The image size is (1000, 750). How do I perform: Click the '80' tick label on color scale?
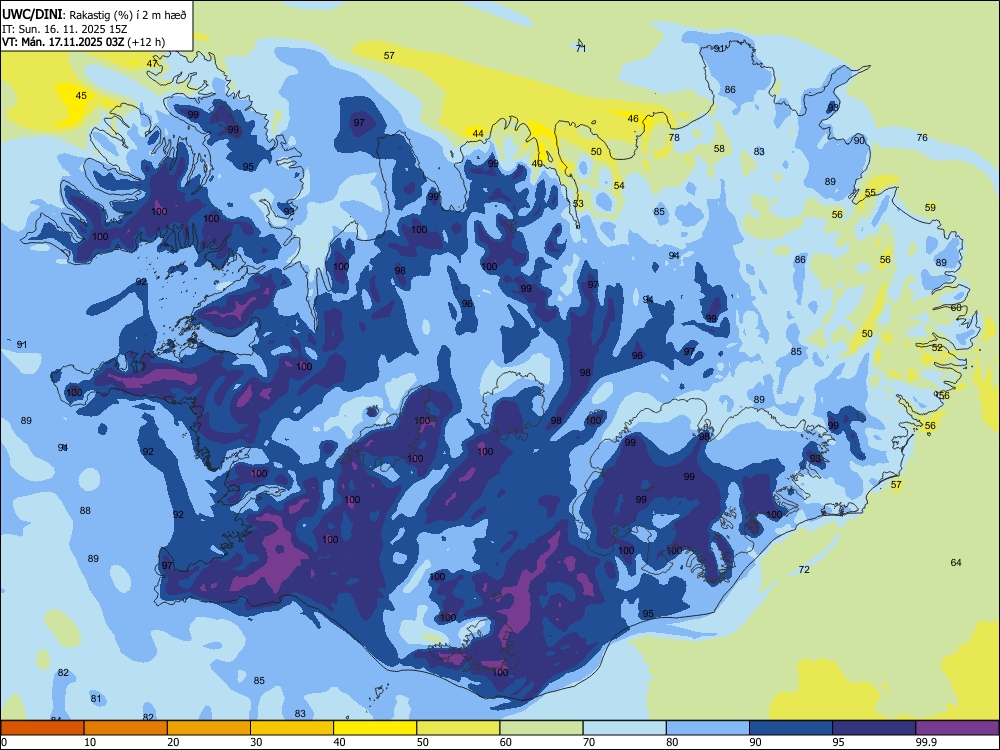point(672,742)
